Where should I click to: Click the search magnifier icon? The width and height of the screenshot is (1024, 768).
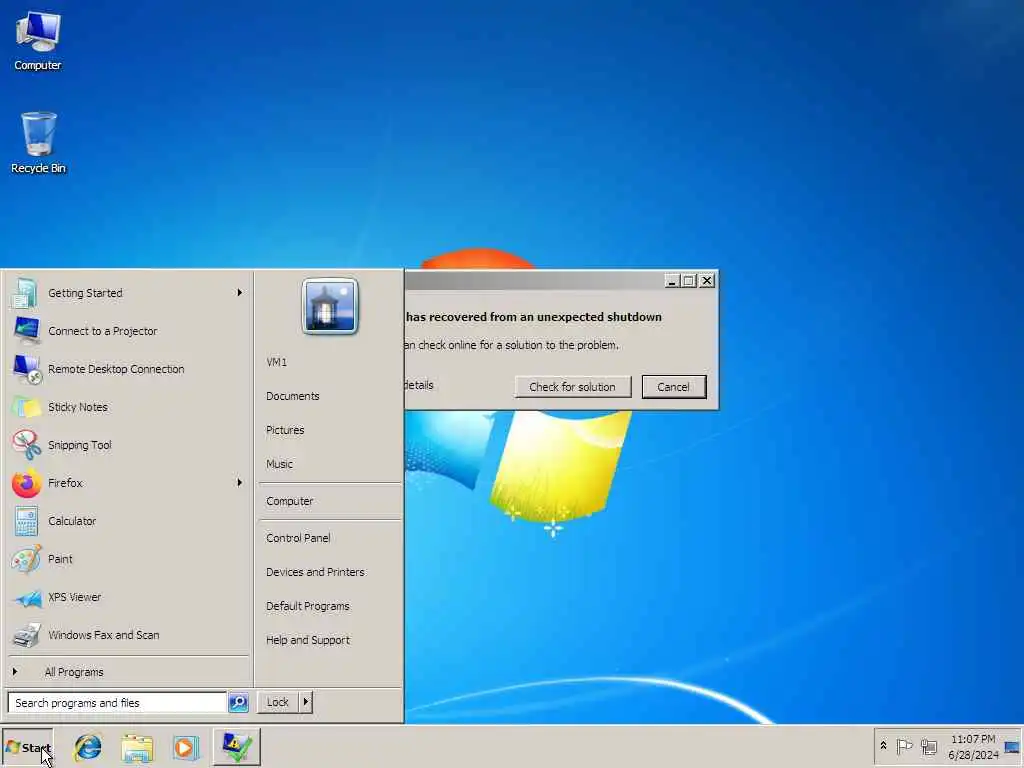(238, 703)
